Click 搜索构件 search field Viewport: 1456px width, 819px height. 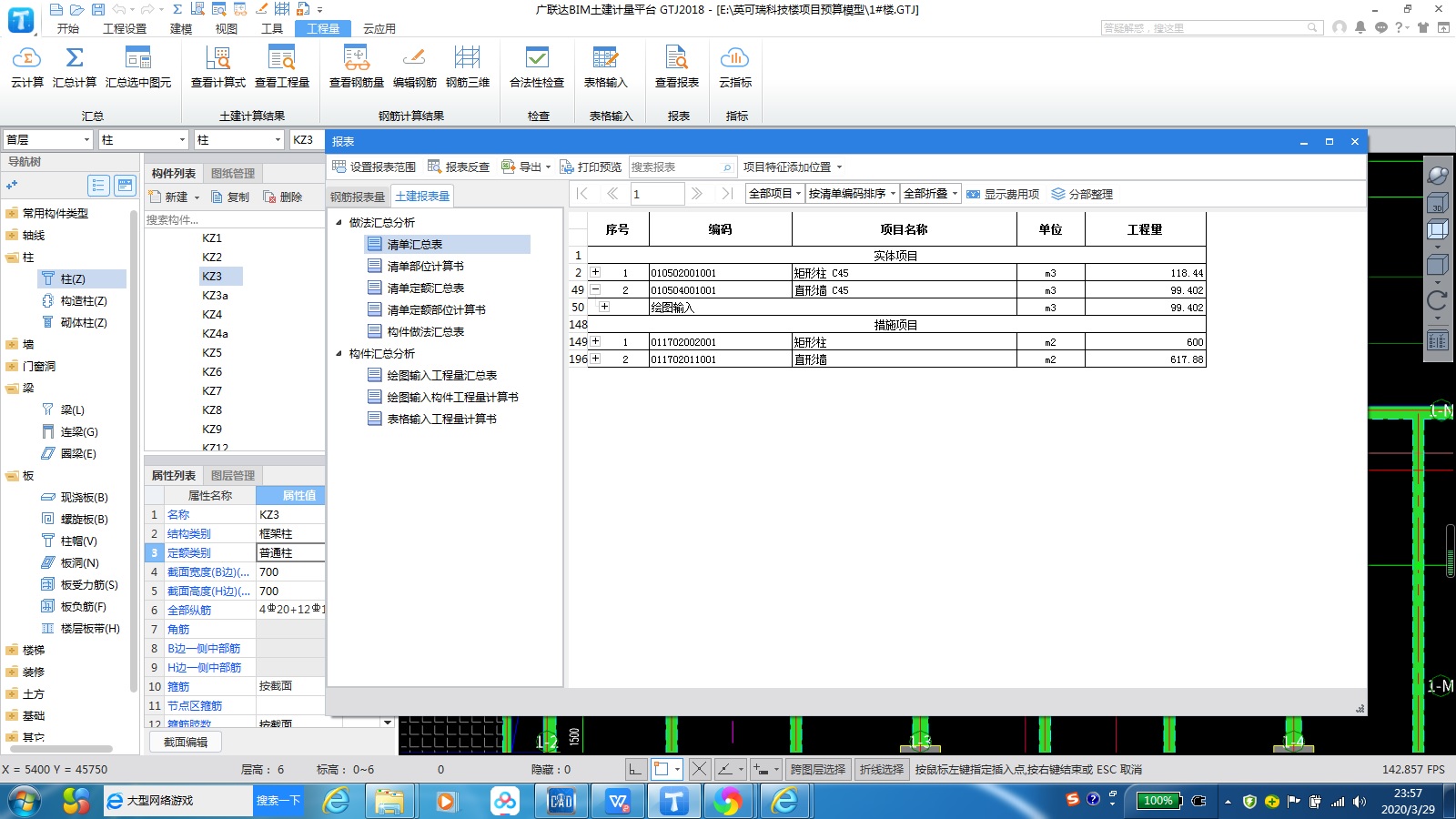pos(235,219)
